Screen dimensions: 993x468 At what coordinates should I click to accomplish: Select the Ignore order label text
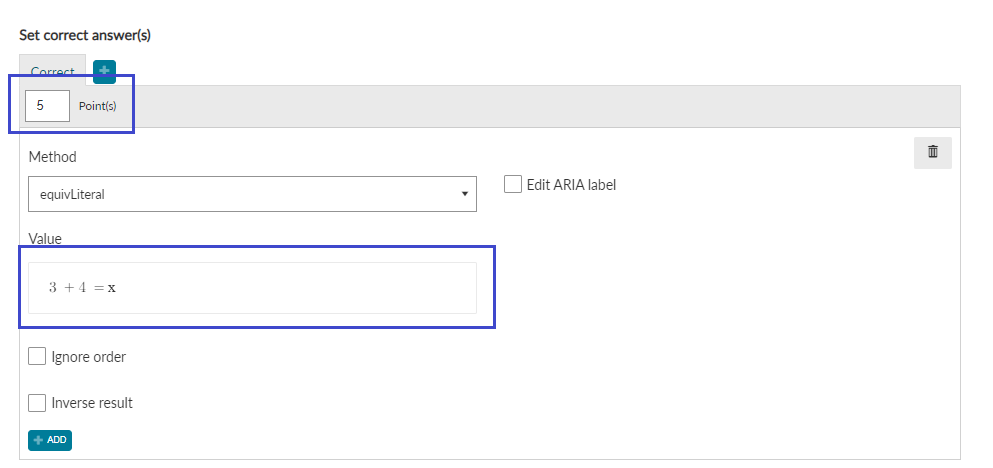coord(89,357)
